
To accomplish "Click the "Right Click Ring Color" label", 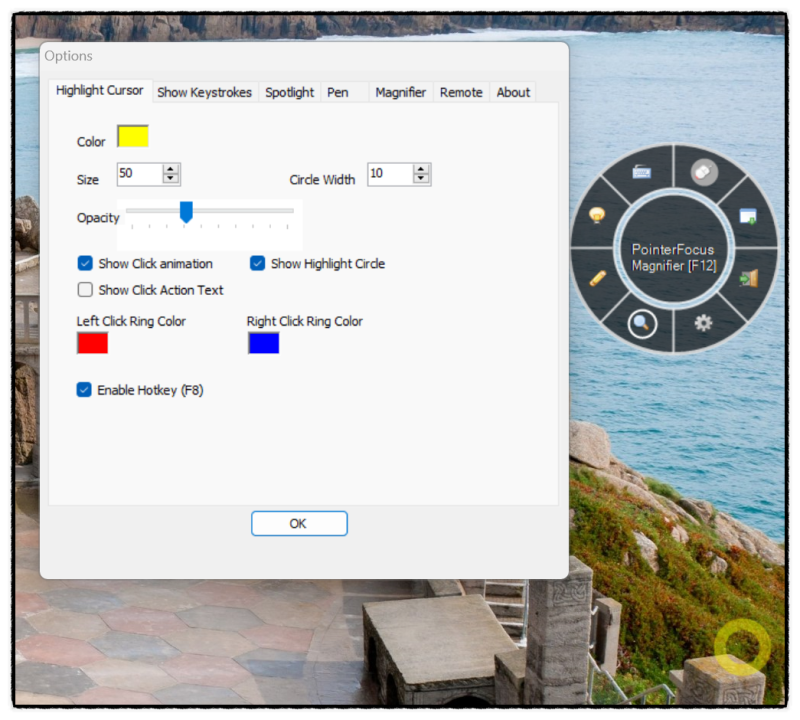I will click(x=305, y=321).
